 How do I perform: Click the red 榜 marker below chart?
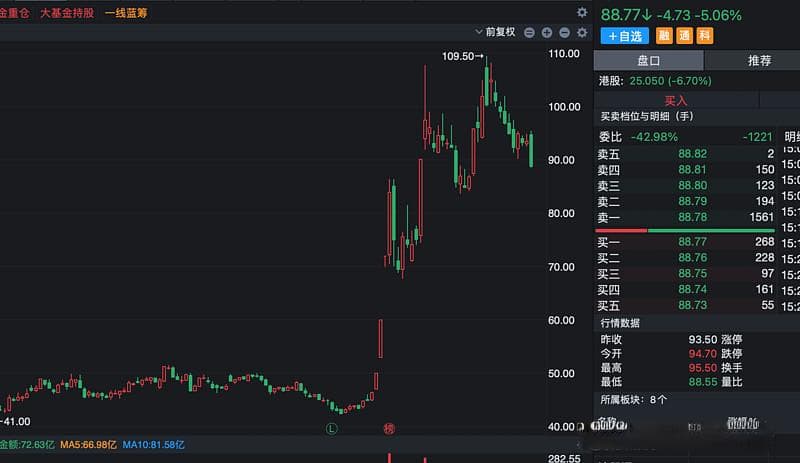tap(389, 429)
